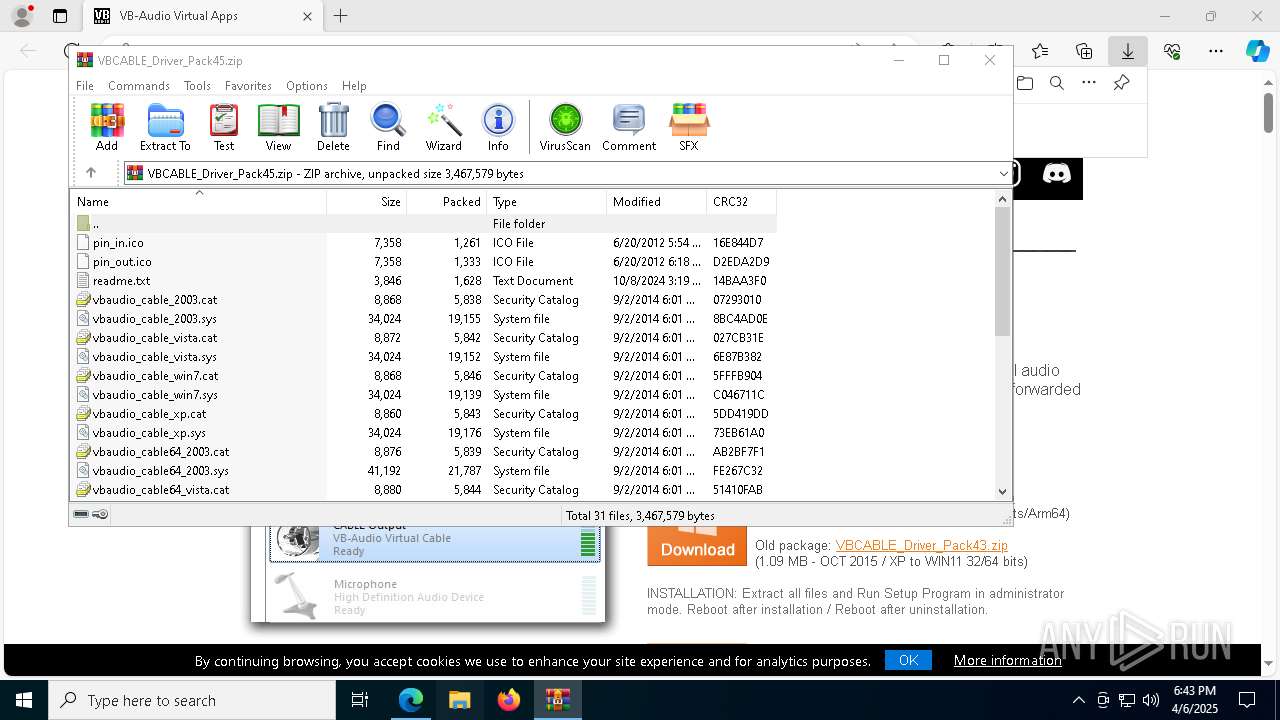Click the Extract To toolbar icon

tap(165, 126)
